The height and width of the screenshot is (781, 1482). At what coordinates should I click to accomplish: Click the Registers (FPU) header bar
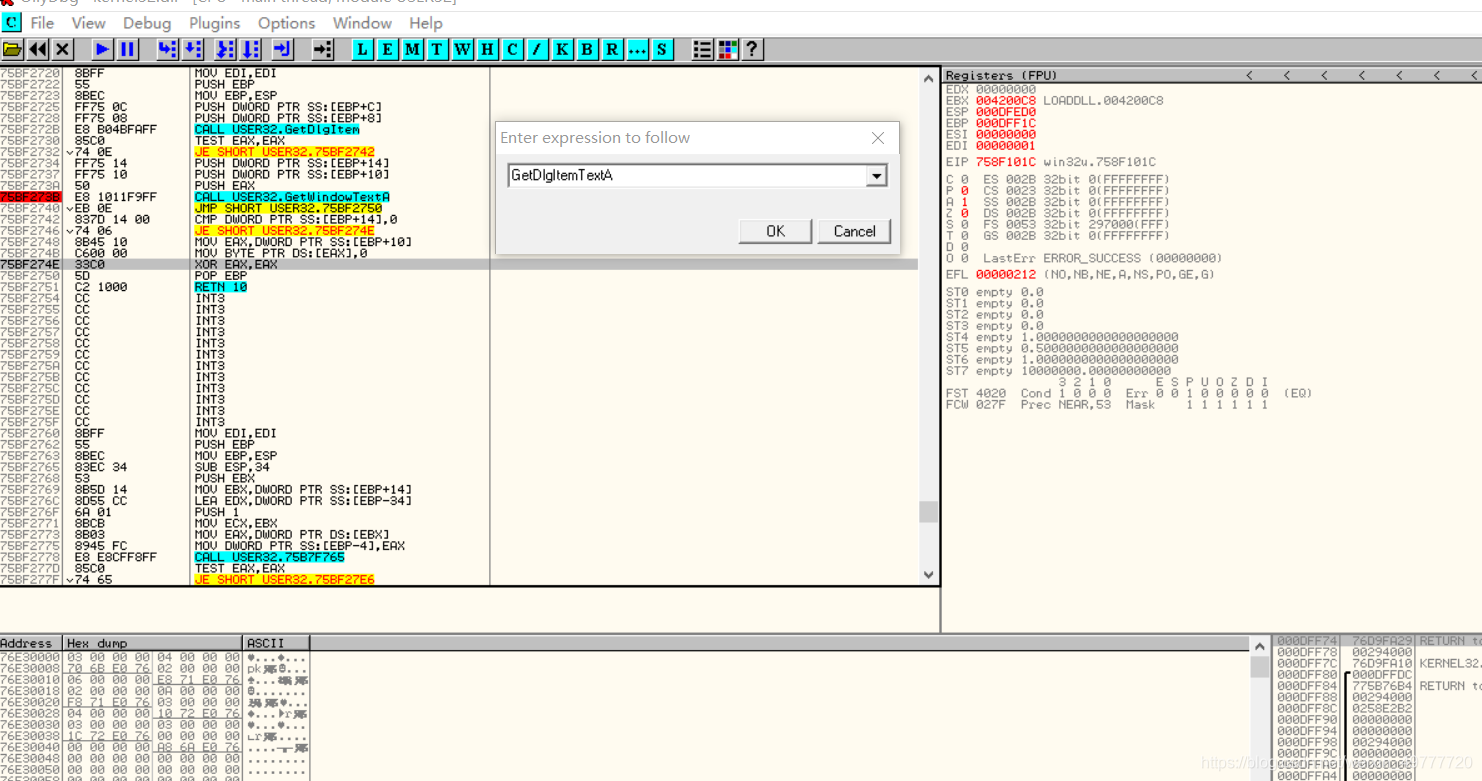(x=1212, y=75)
